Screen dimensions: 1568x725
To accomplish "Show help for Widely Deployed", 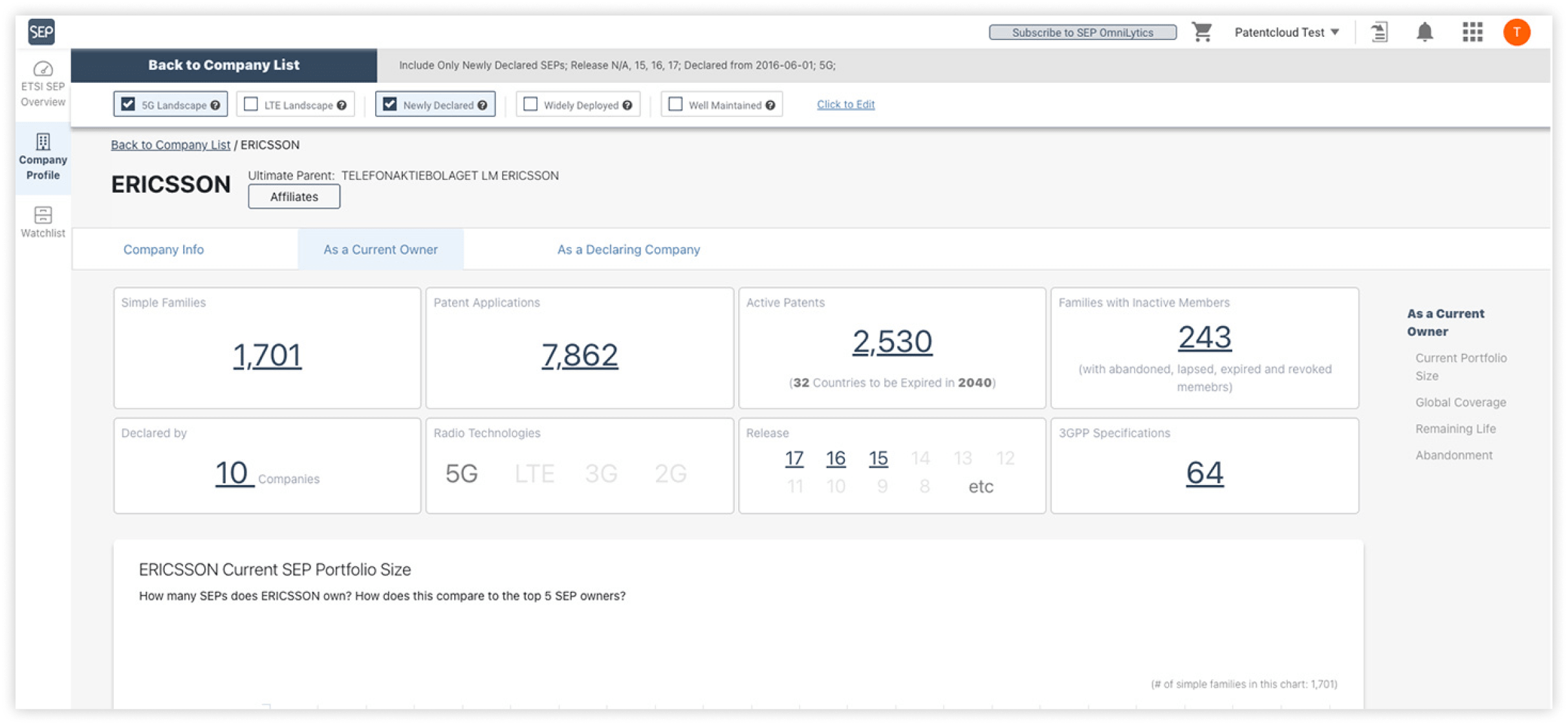I will 627,105.
